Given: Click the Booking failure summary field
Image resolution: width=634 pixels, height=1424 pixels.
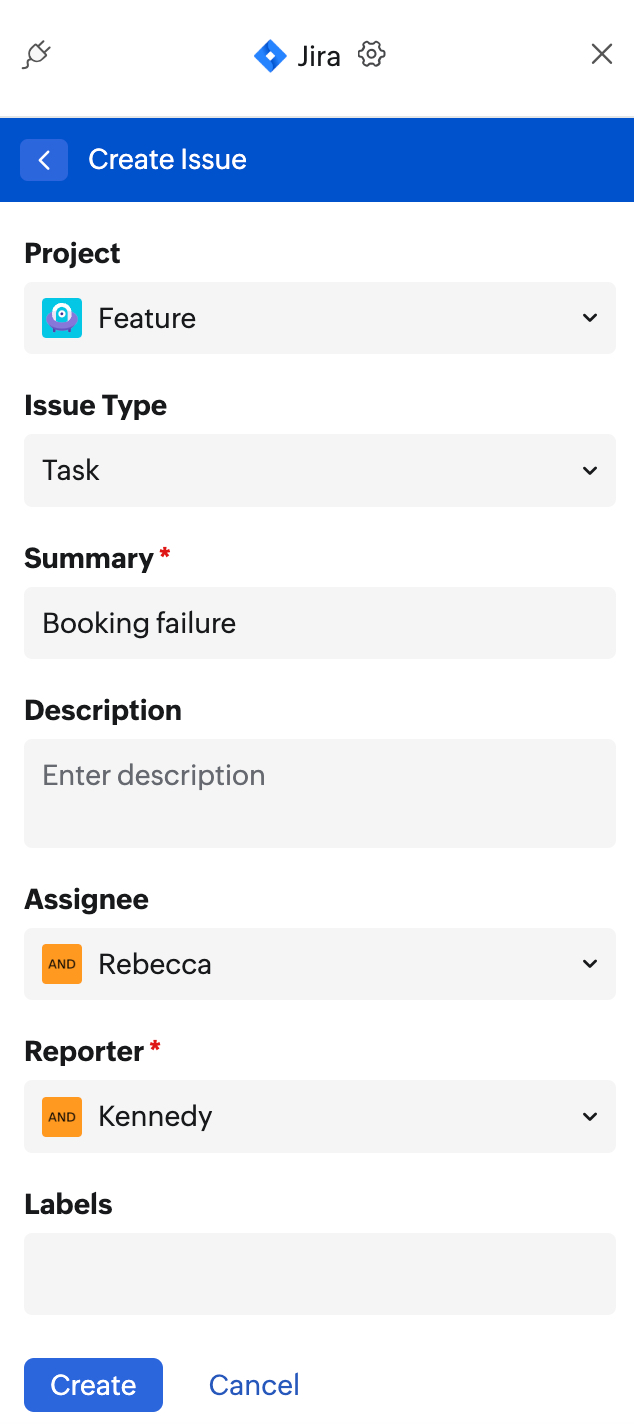Looking at the screenshot, I should coord(320,622).
